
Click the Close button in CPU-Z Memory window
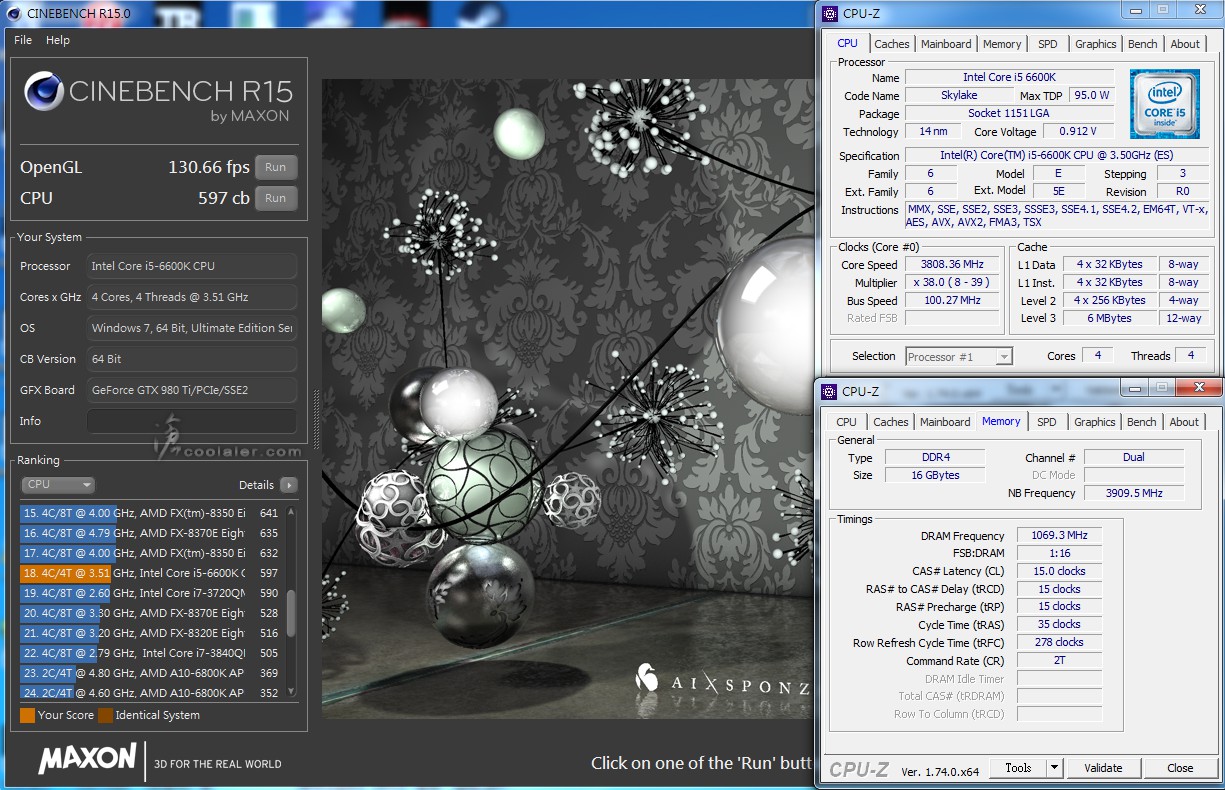(1180, 768)
